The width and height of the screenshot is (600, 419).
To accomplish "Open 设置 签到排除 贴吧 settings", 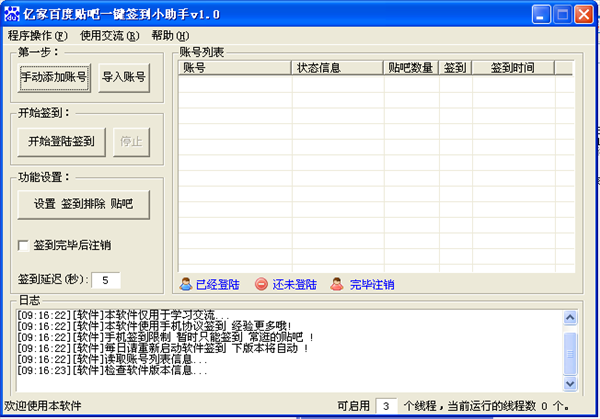I will point(83,204).
